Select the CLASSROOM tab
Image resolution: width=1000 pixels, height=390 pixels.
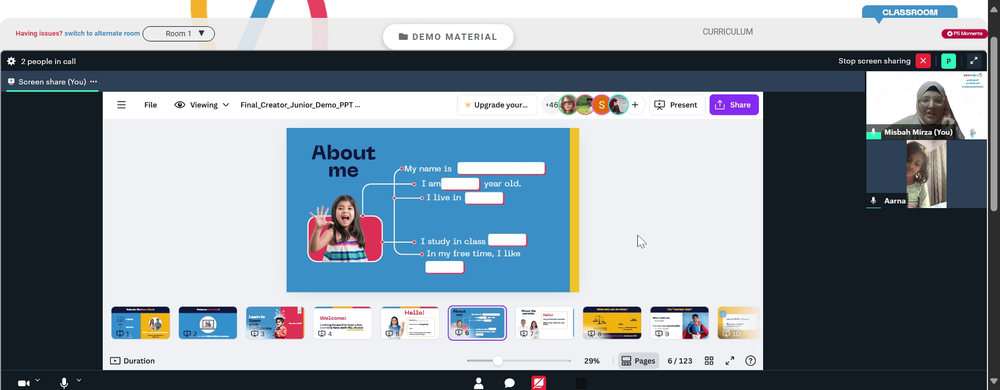pyautogui.click(x=909, y=12)
